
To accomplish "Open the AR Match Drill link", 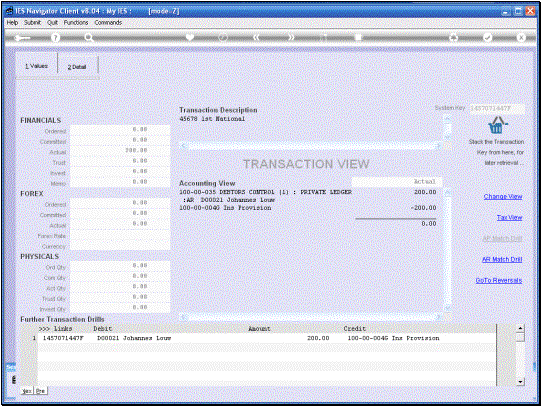I will tap(502, 259).
